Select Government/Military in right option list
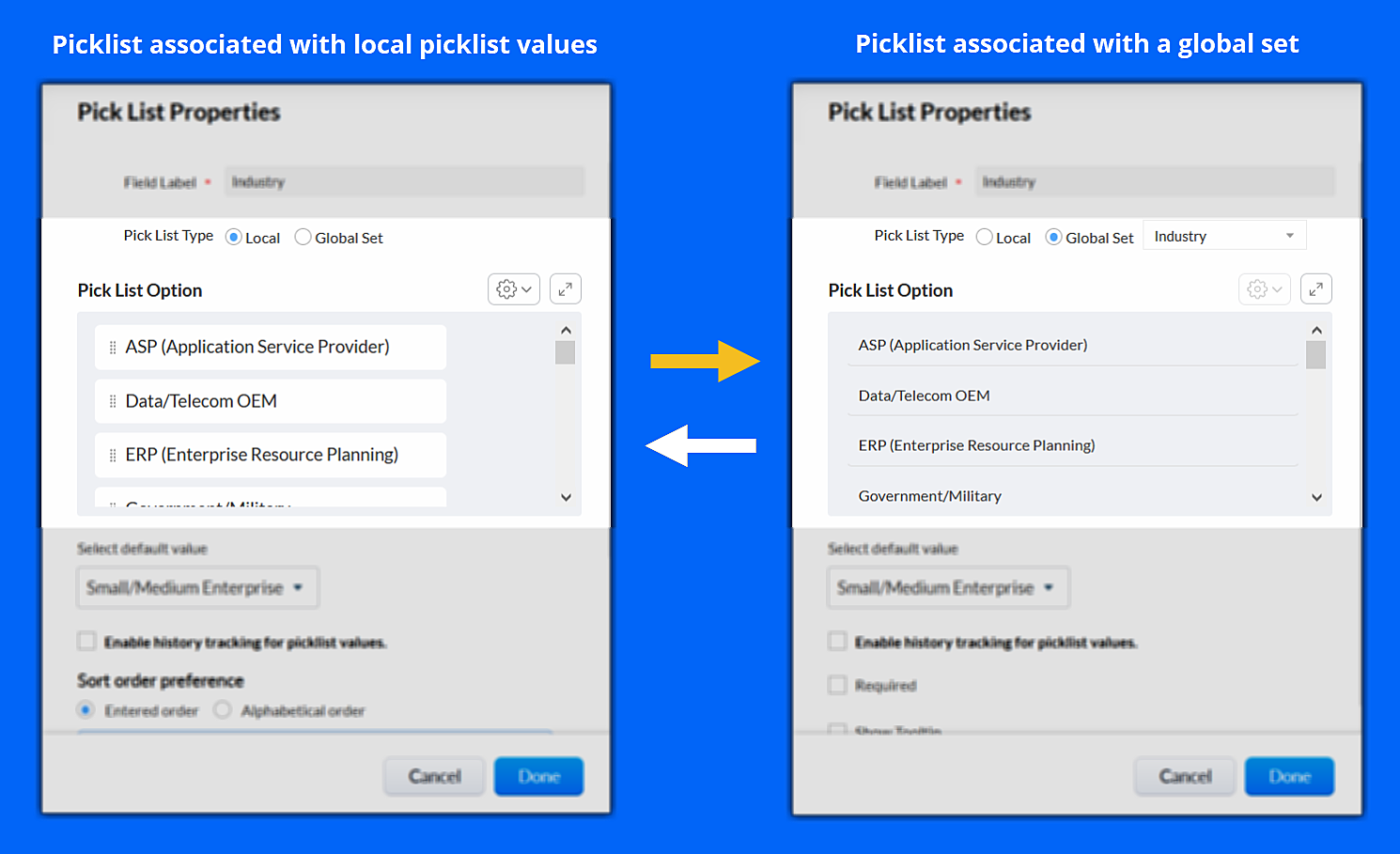Screen dimensions: 1400x854 930,496
